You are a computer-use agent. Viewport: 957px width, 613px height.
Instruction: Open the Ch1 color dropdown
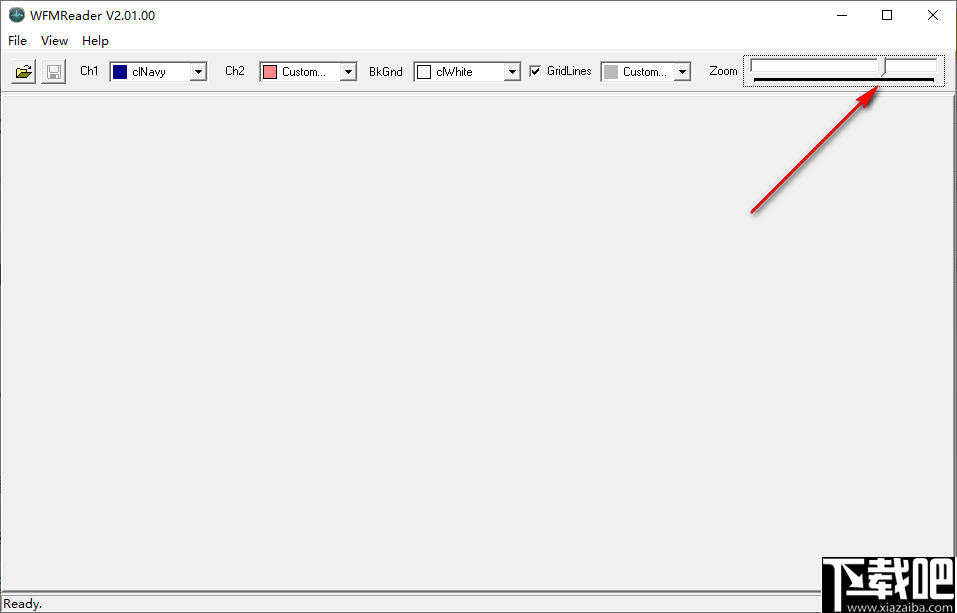197,71
